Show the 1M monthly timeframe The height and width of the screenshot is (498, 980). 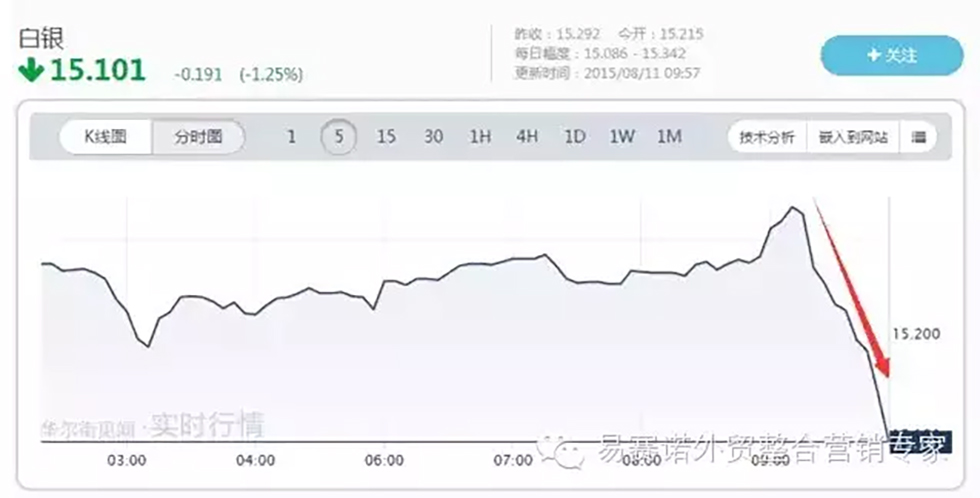pos(669,138)
